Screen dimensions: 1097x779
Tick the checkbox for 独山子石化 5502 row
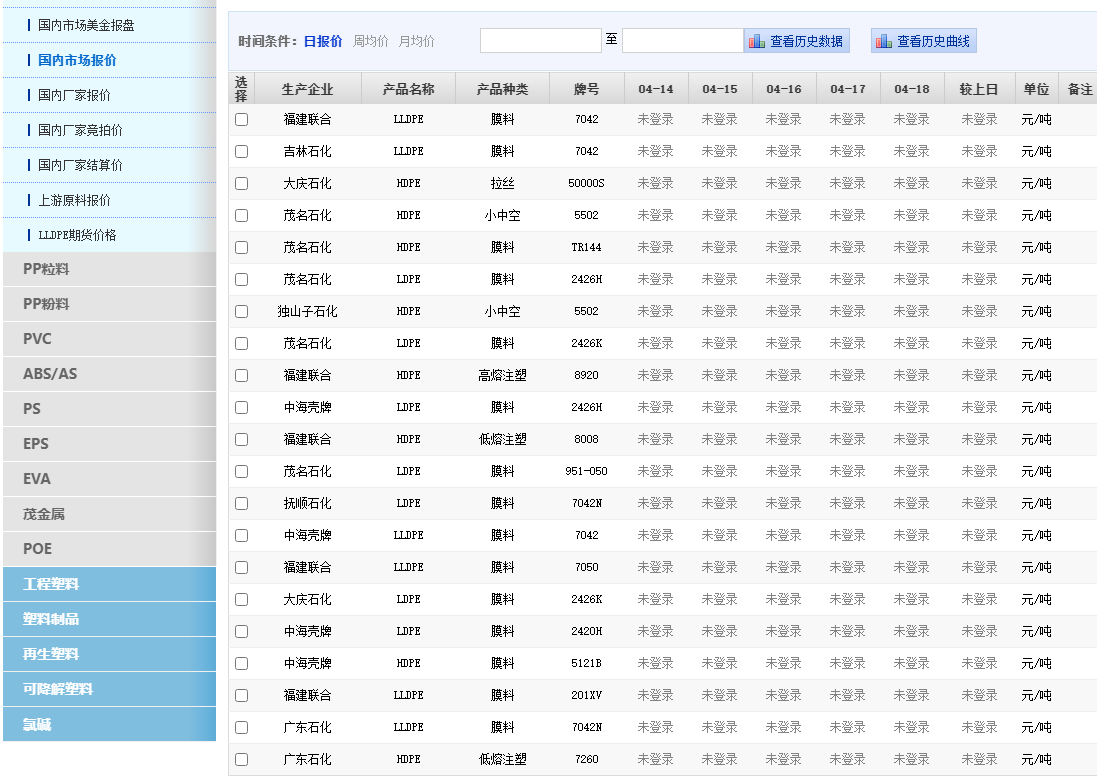(x=241, y=312)
